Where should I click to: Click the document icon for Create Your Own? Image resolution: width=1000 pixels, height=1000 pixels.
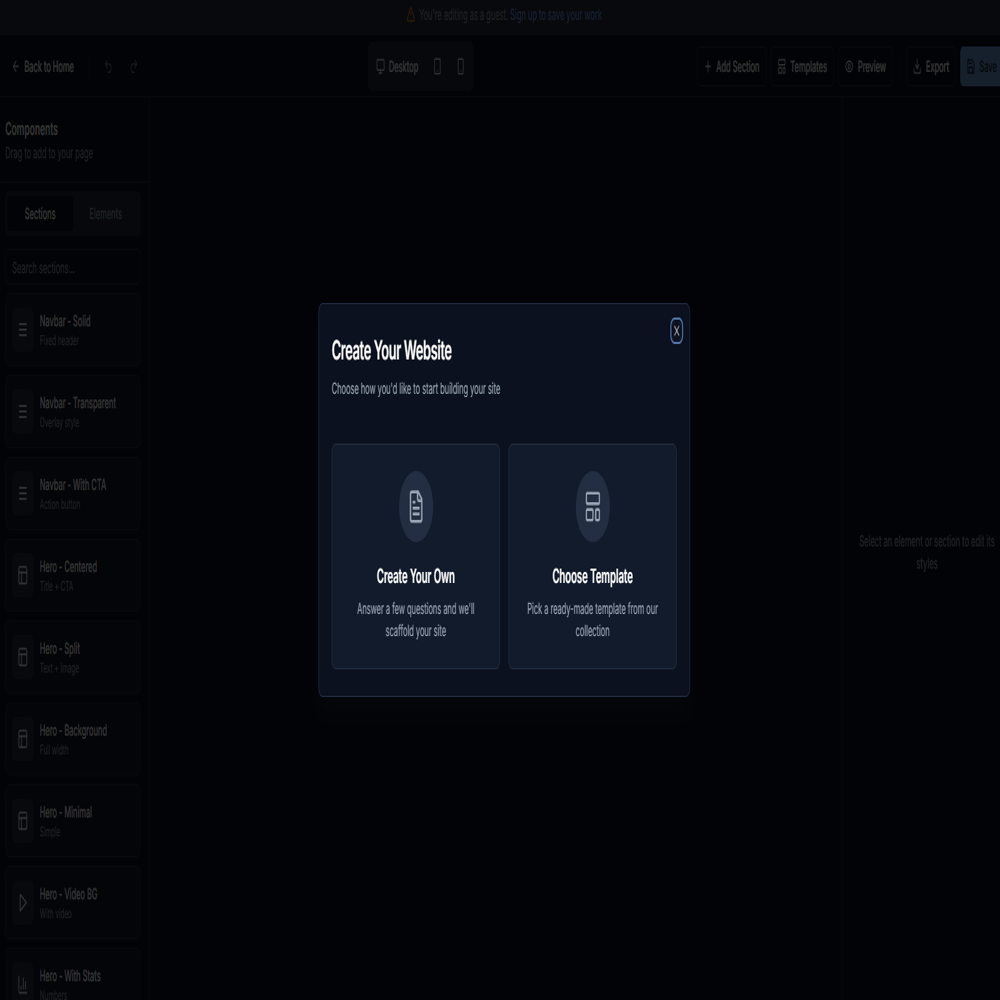tap(416, 507)
